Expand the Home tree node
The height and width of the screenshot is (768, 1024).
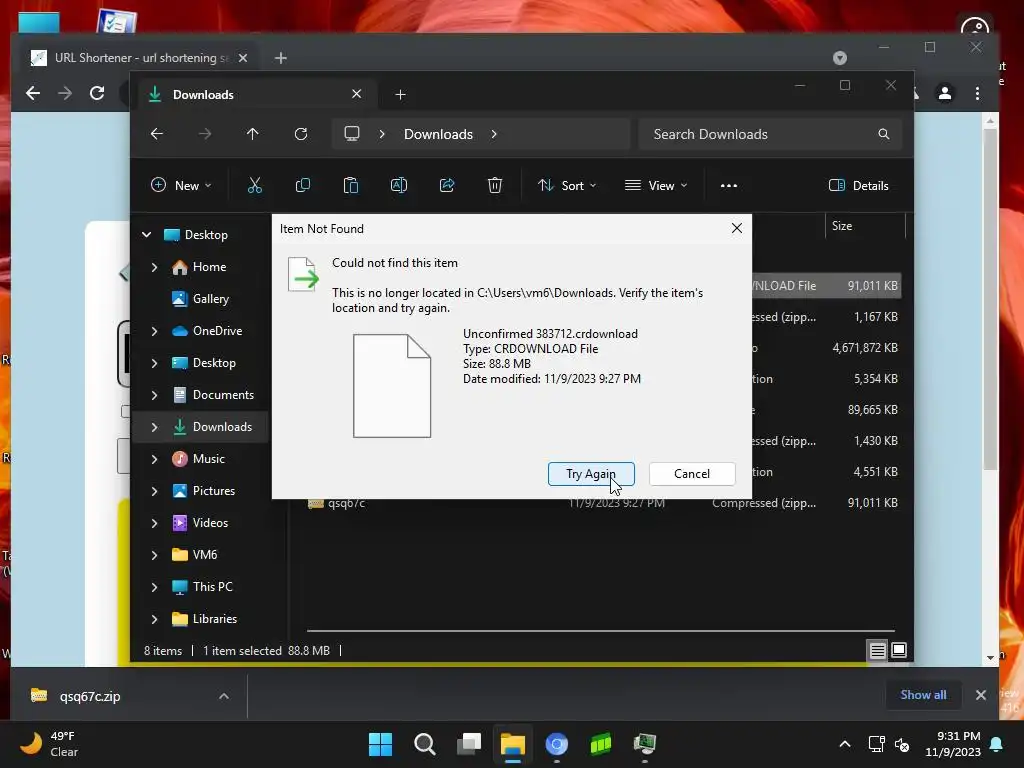154,266
